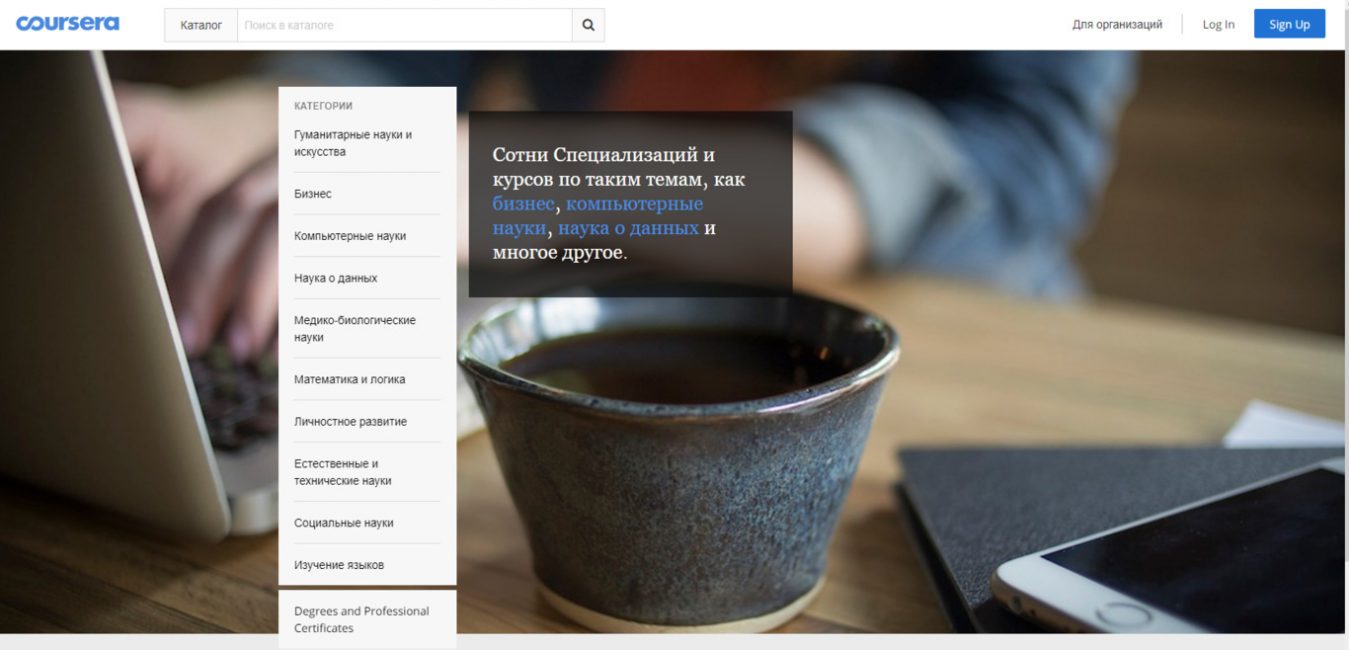Open the Каталог dropdown
Viewport: 1349px width, 650px height.
(x=201, y=25)
